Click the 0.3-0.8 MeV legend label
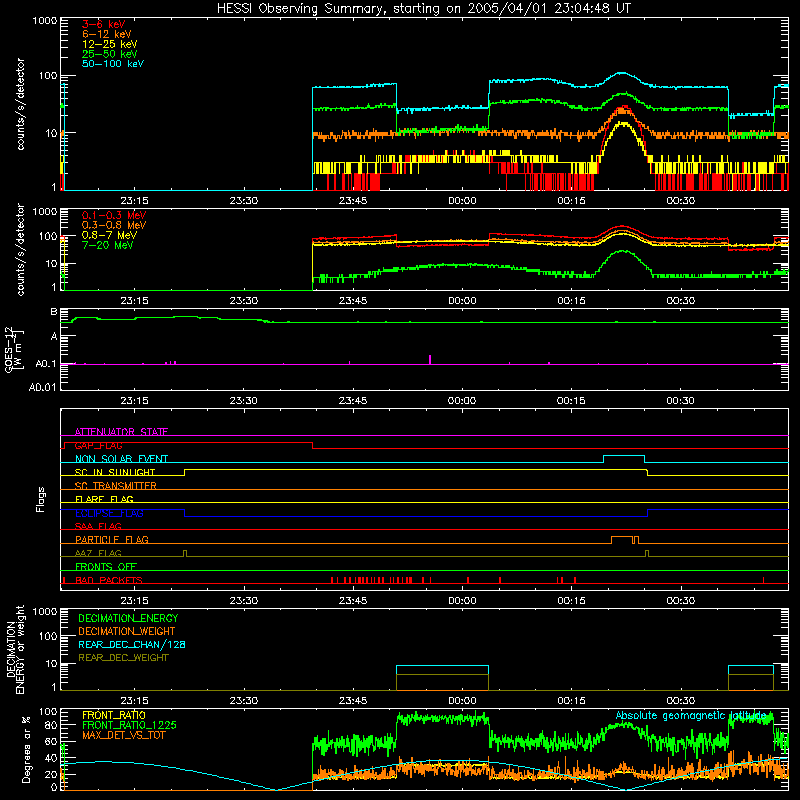Image resolution: width=800 pixels, height=800 pixels. [x=114, y=225]
